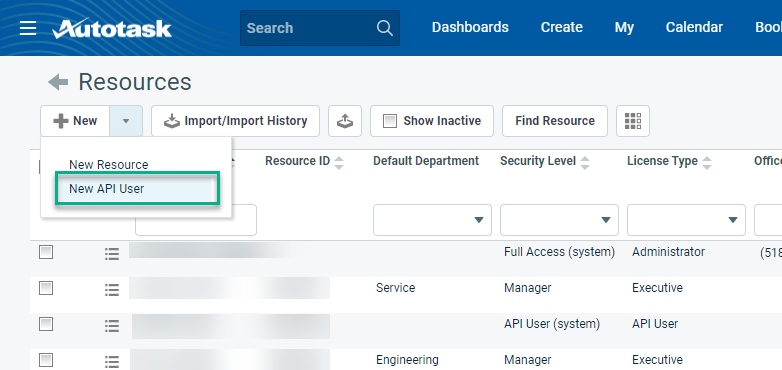Check the box for Full Access row
This screenshot has width=782, height=370.
point(46,252)
